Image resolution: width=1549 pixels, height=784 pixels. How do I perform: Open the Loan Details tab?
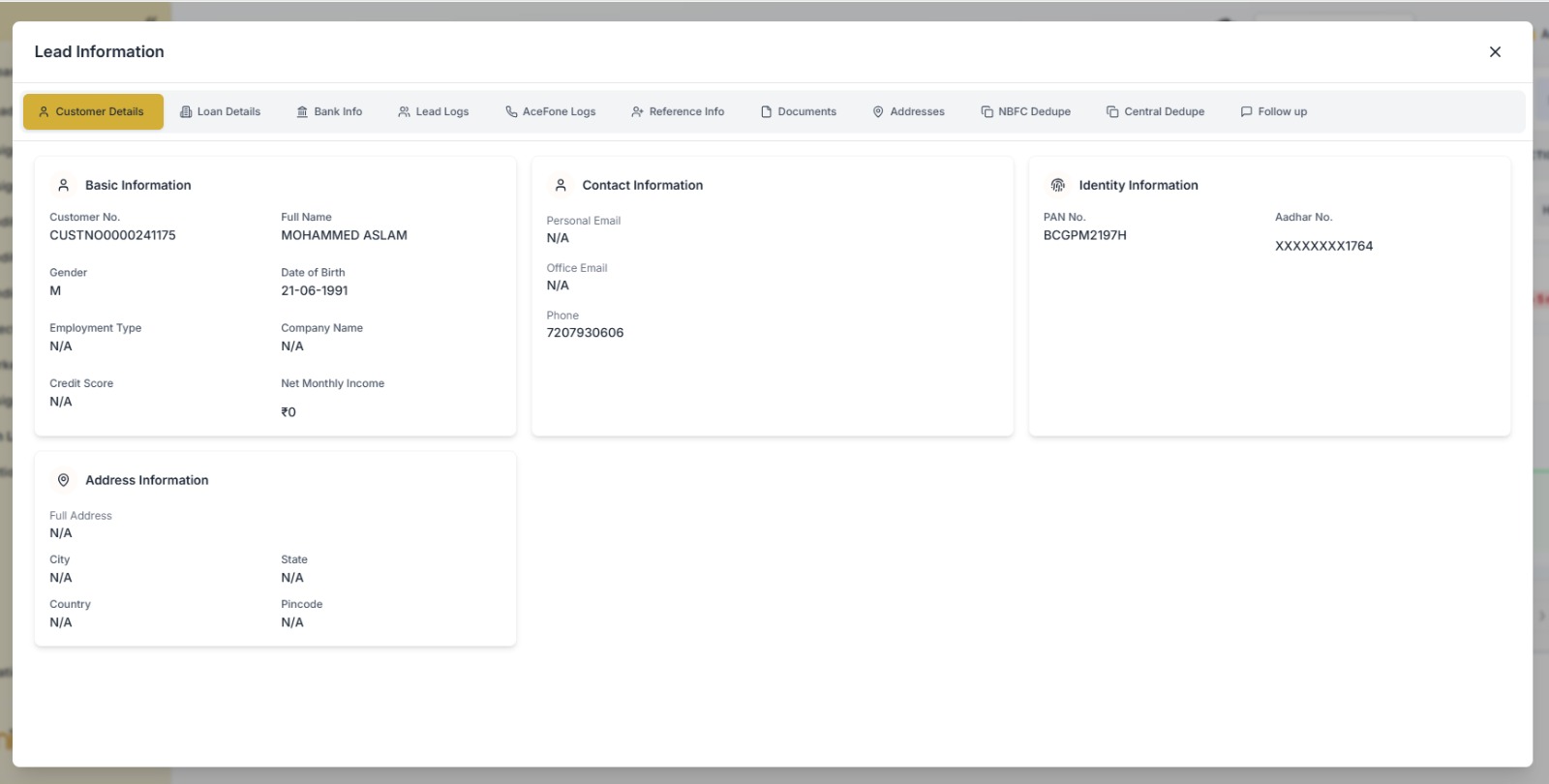point(221,111)
